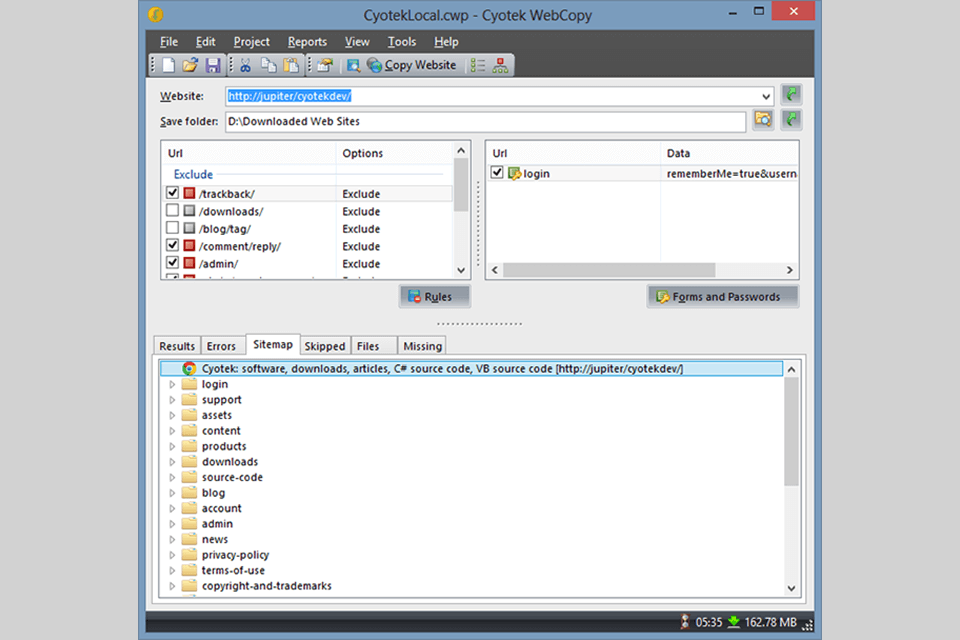
Task: Click the red rule icon beside /comment/reply/
Action: tap(189, 246)
